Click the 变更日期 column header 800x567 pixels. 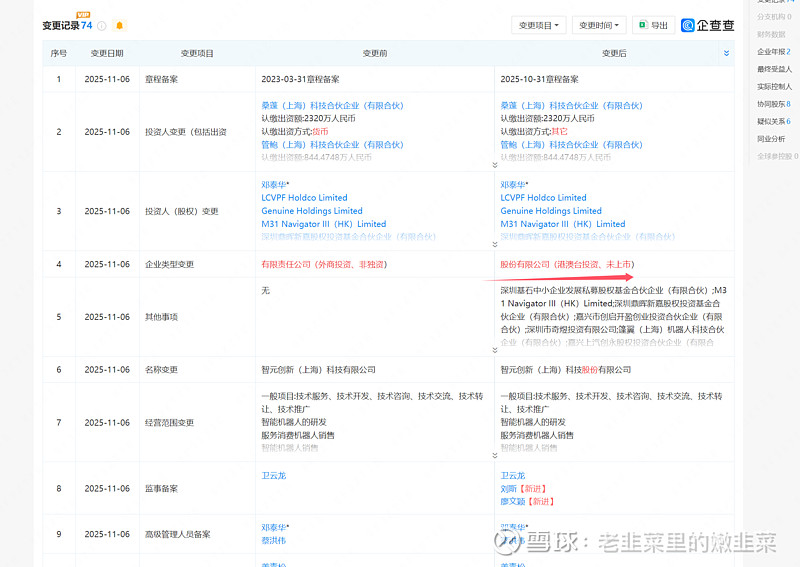coord(107,53)
